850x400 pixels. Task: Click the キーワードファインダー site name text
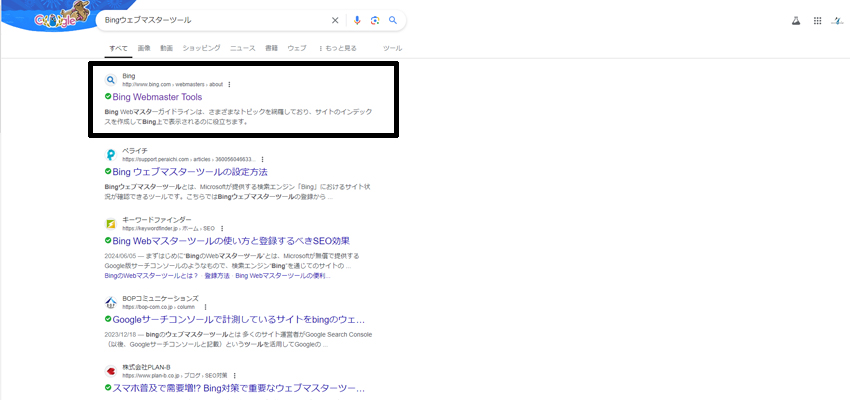coord(157,220)
